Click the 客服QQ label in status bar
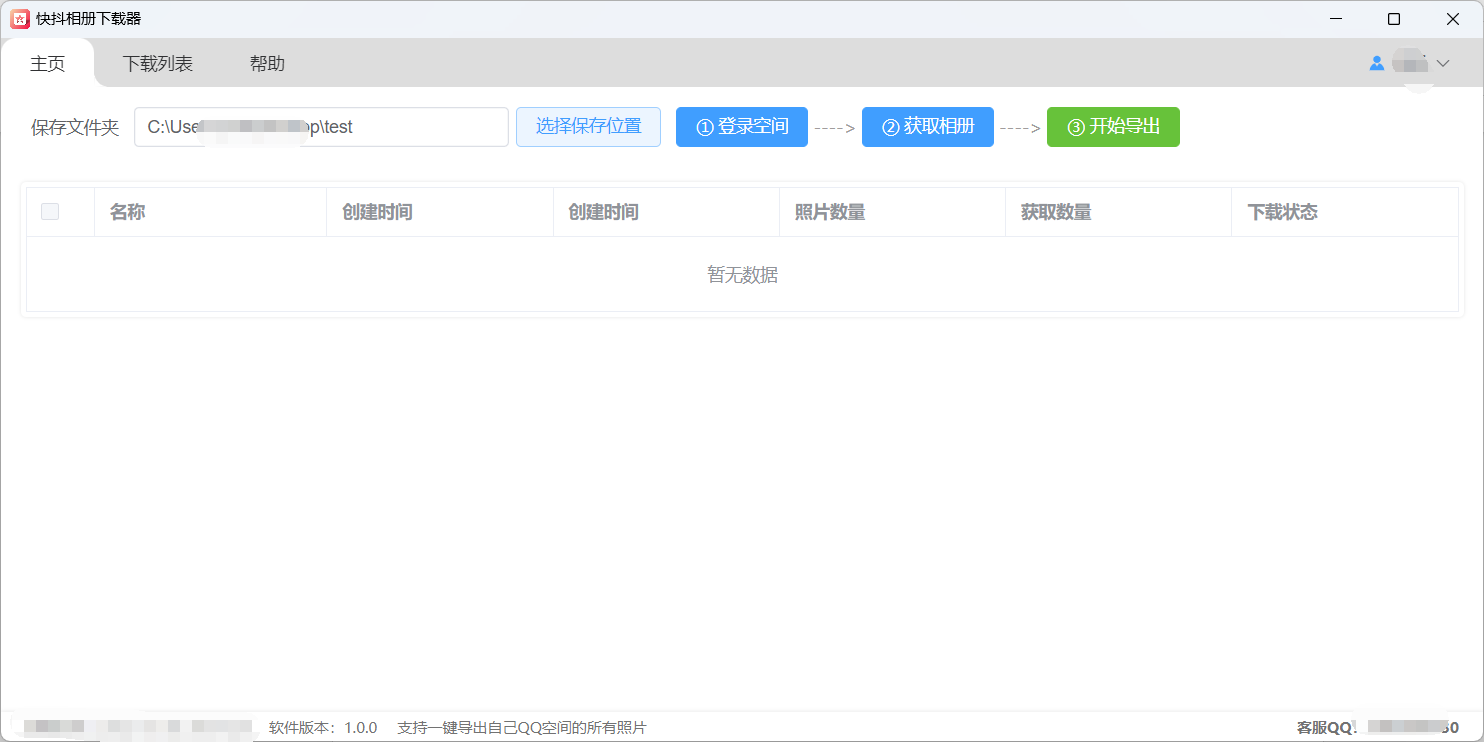Screen dimensions: 1484x742 click(1325, 728)
